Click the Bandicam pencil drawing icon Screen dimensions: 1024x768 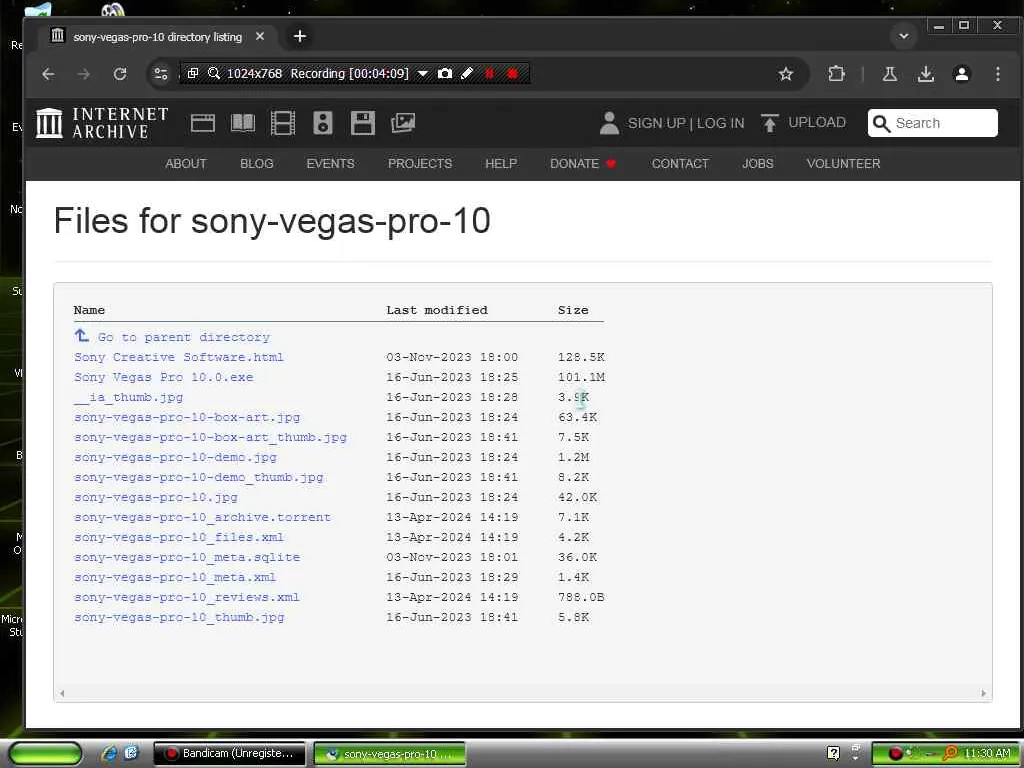click(467, 73)
